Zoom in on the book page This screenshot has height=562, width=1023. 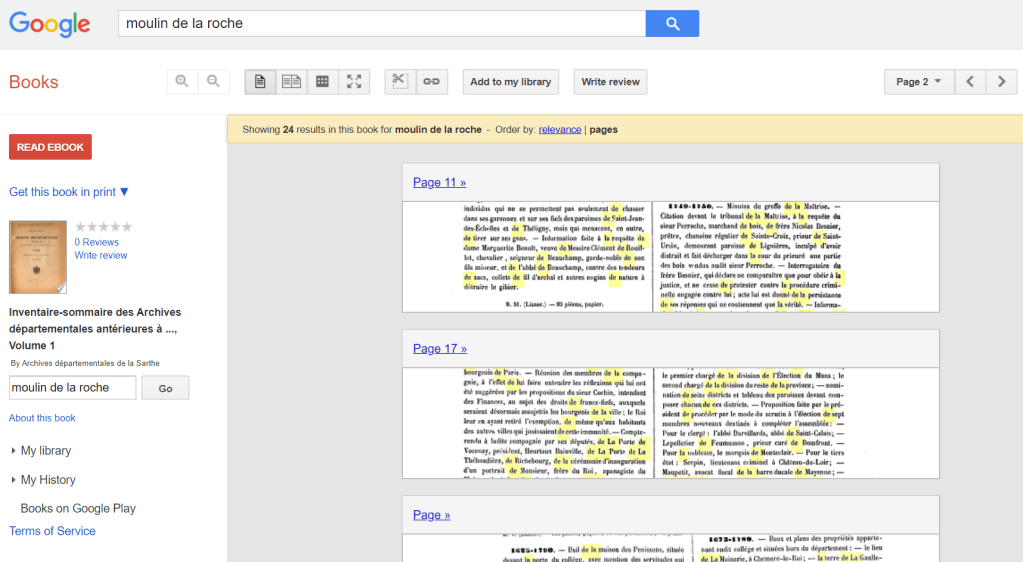coord(182,82)
